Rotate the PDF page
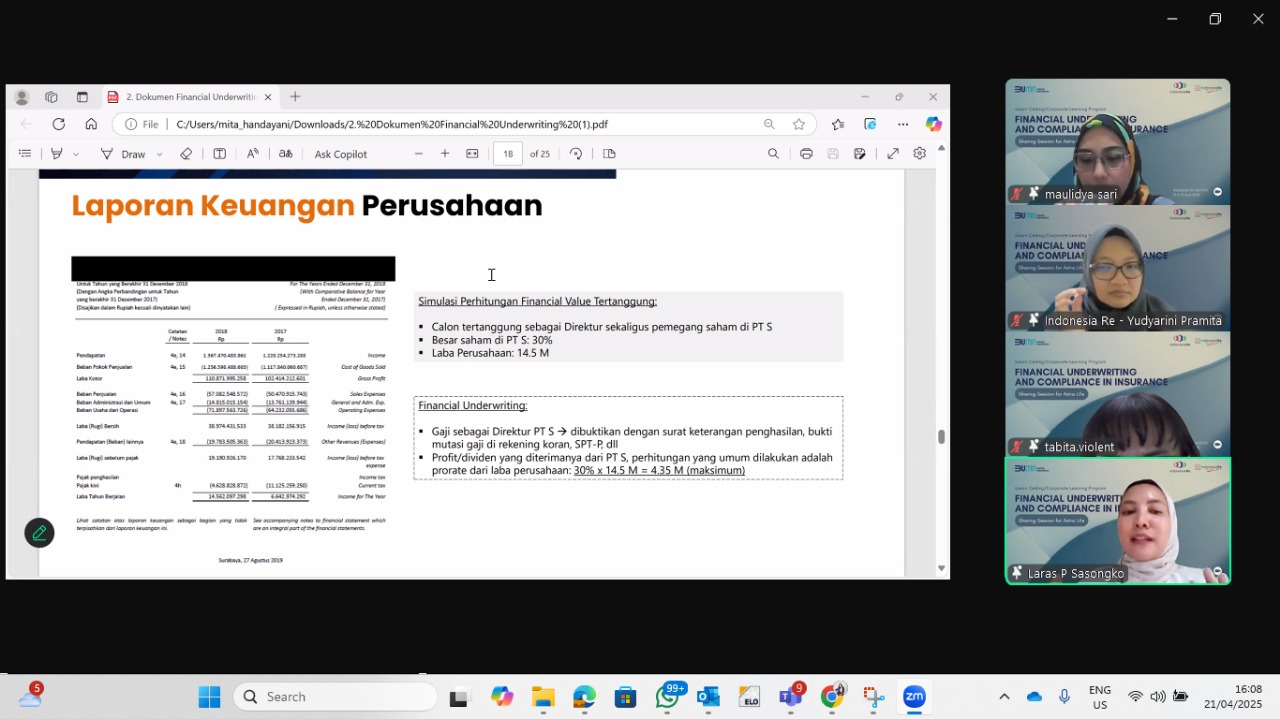 576,154
